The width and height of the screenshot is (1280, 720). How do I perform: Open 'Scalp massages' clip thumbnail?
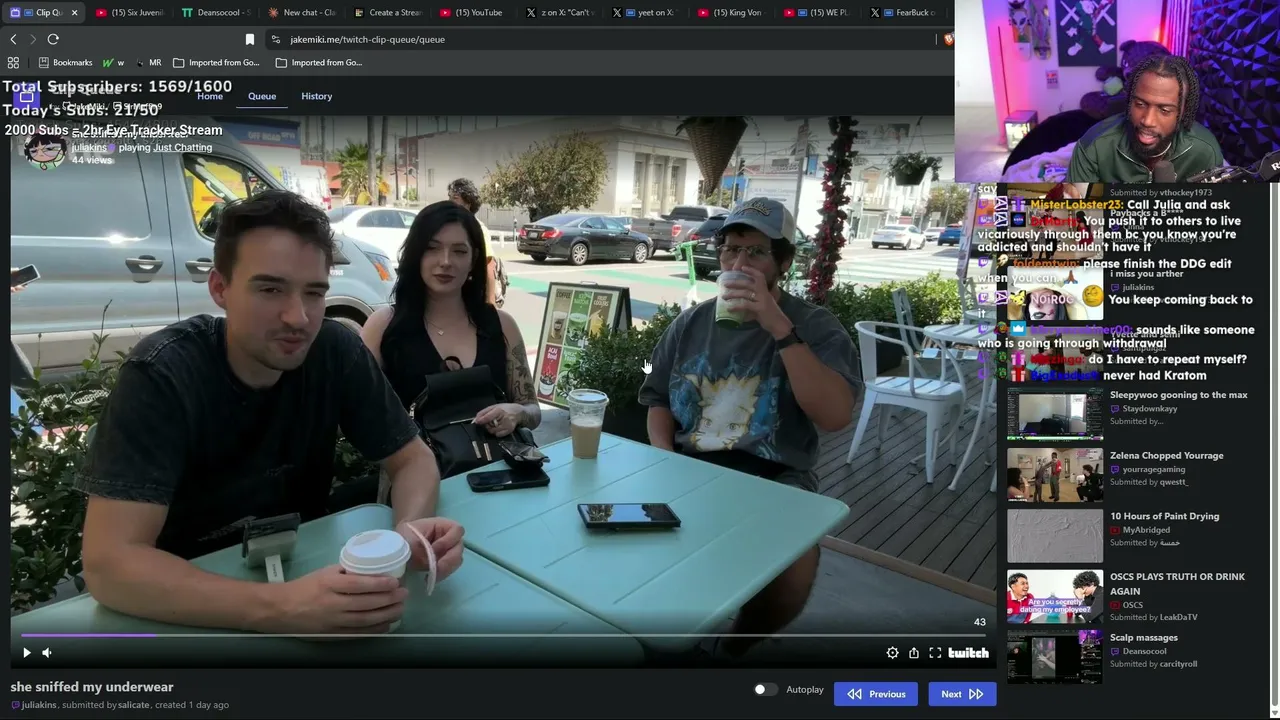tap(1055, 657)
